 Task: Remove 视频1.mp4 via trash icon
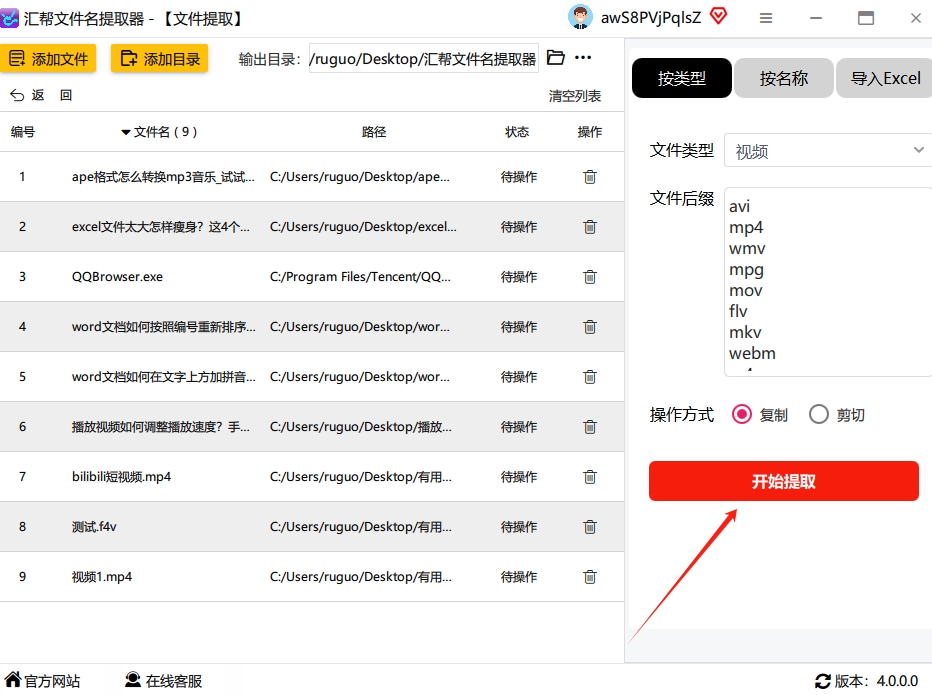point(590,576)
